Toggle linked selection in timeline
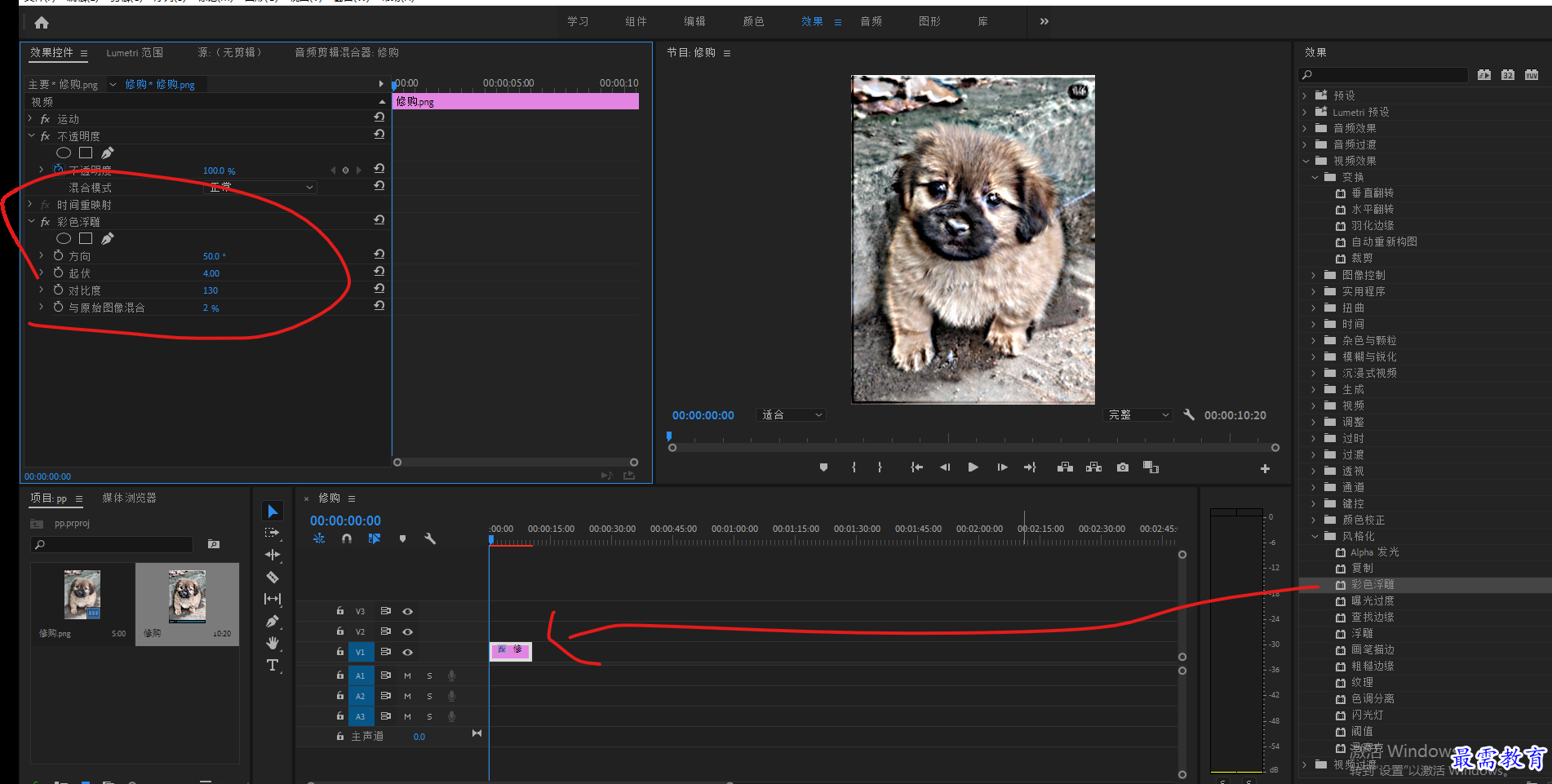 point(375,538)
